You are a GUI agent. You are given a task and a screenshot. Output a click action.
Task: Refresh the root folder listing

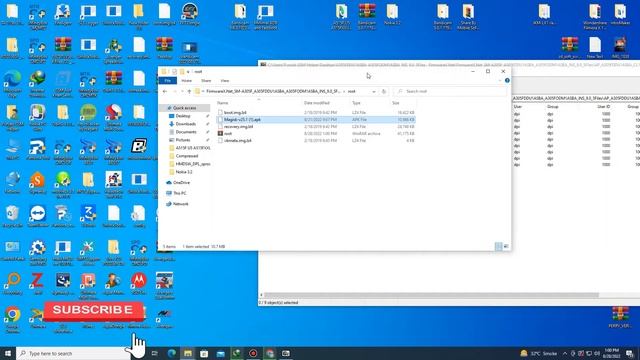tap(384, 91)
